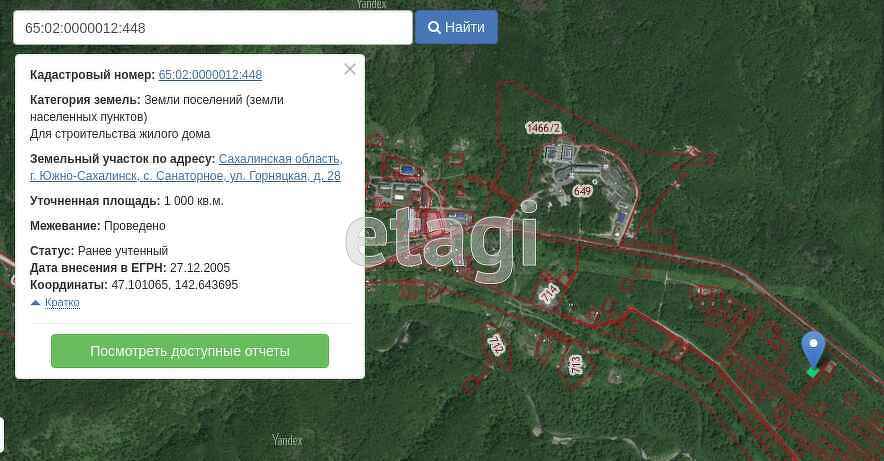Click the parcel label 1466/2 on the map
884x461 pixels.
point(543,128)
